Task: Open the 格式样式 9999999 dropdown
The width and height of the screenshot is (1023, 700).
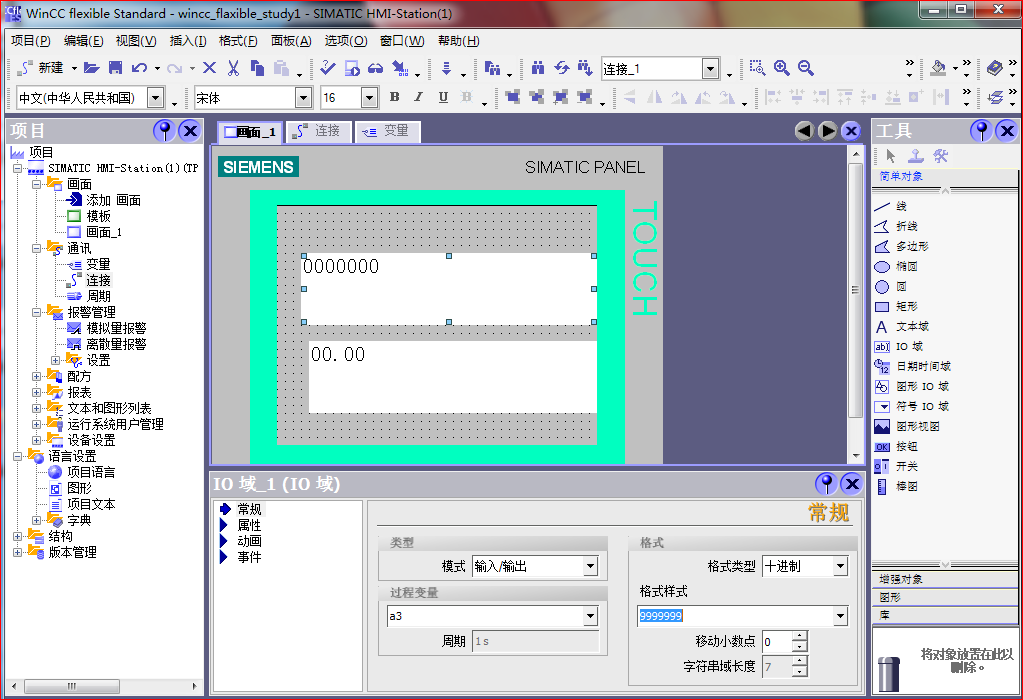Action: (x=840, y=616)
